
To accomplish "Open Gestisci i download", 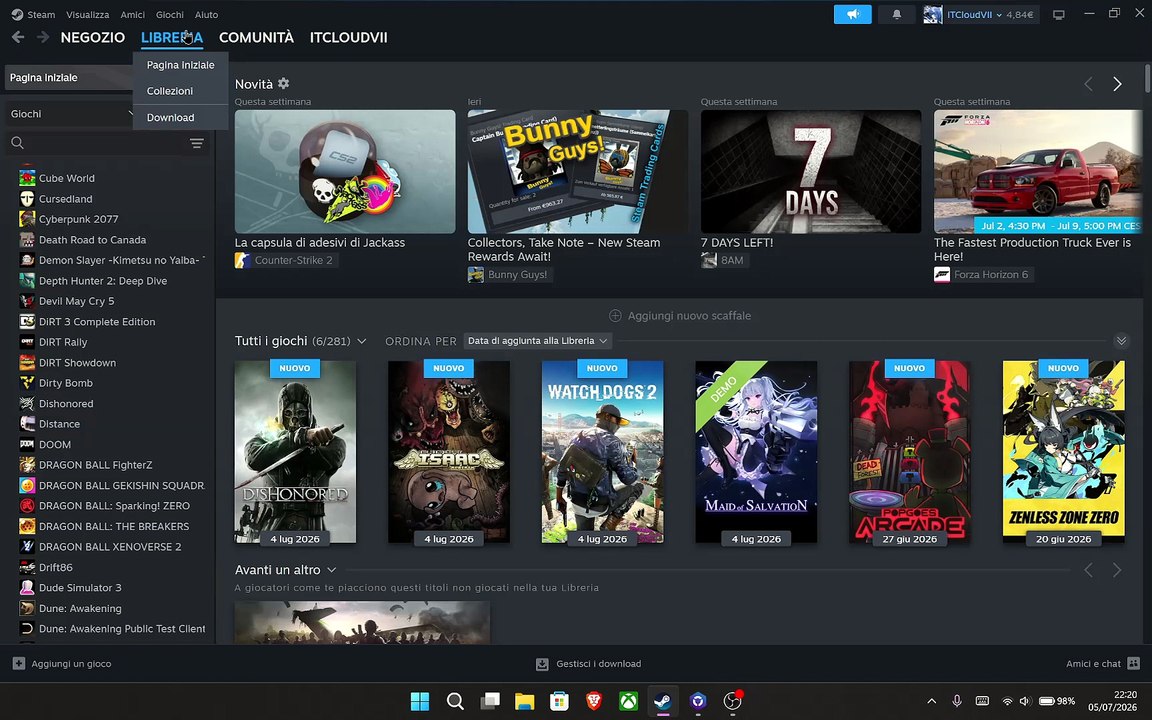I will coord(588,663).
